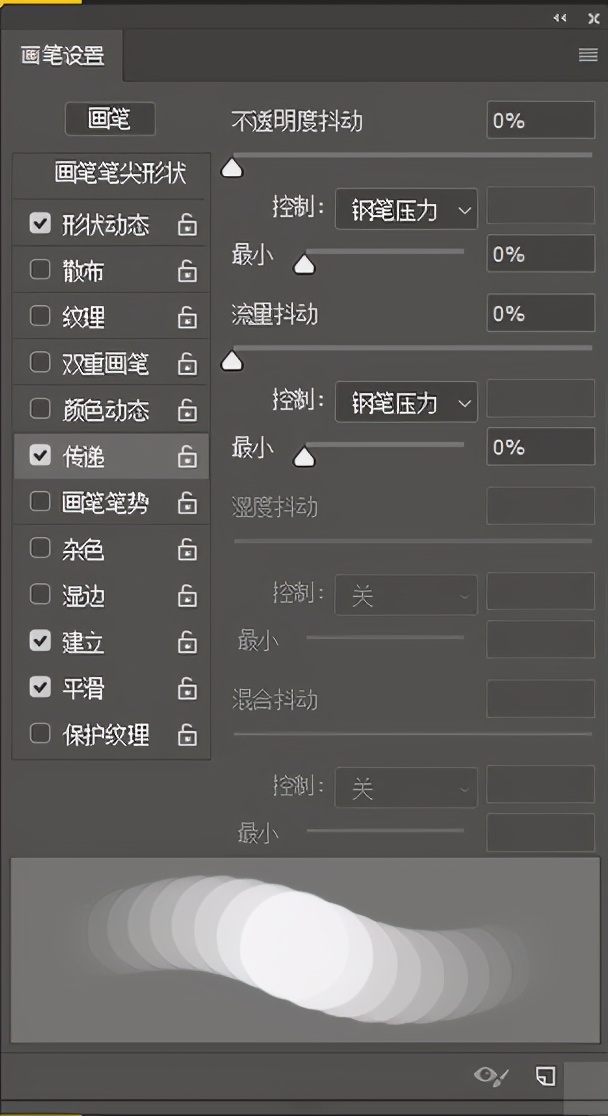The width and height of the screenshot is (608, 1116).
Task: Open 不透明度抖动 control dropdown set to 钢笔压力
Action: 406,210
